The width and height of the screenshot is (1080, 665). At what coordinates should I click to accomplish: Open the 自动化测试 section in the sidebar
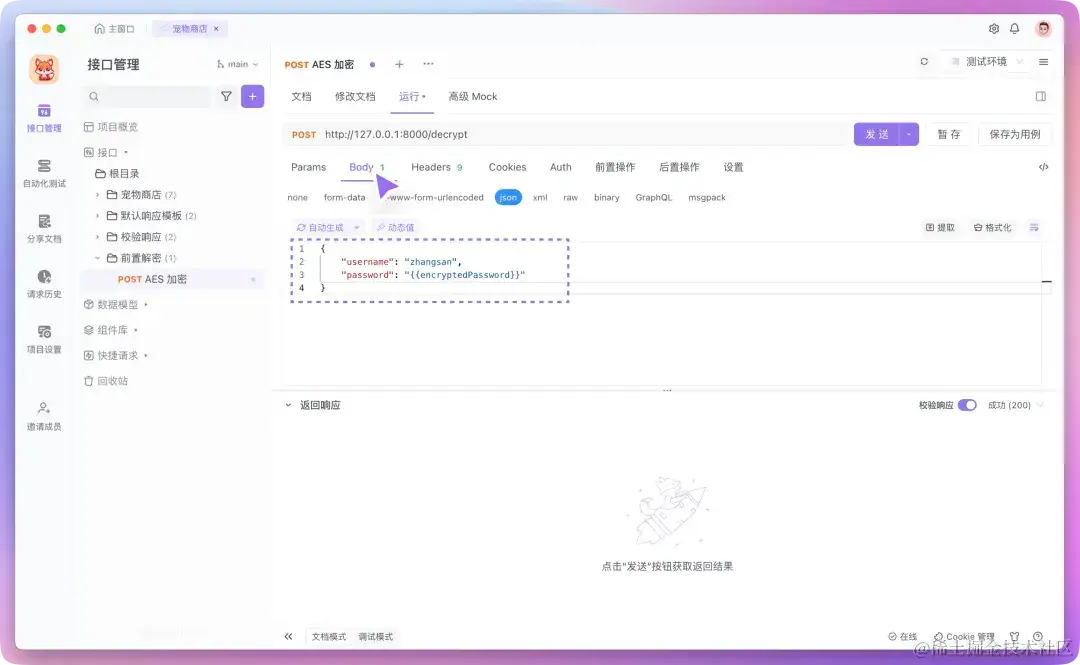pyautogui.click(x=42, y=172)
